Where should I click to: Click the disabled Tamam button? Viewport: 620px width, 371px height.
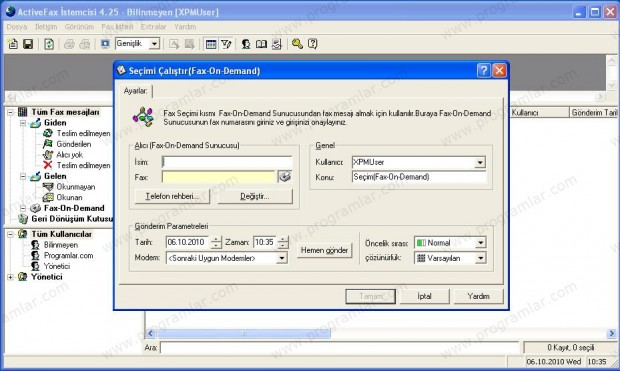click(370, 296)
